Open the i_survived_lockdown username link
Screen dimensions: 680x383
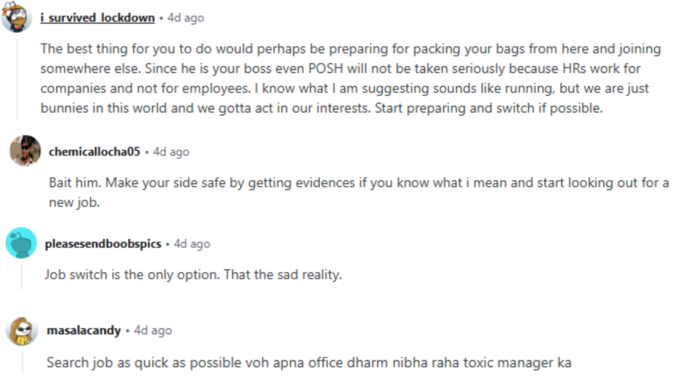tap(98, 18)
